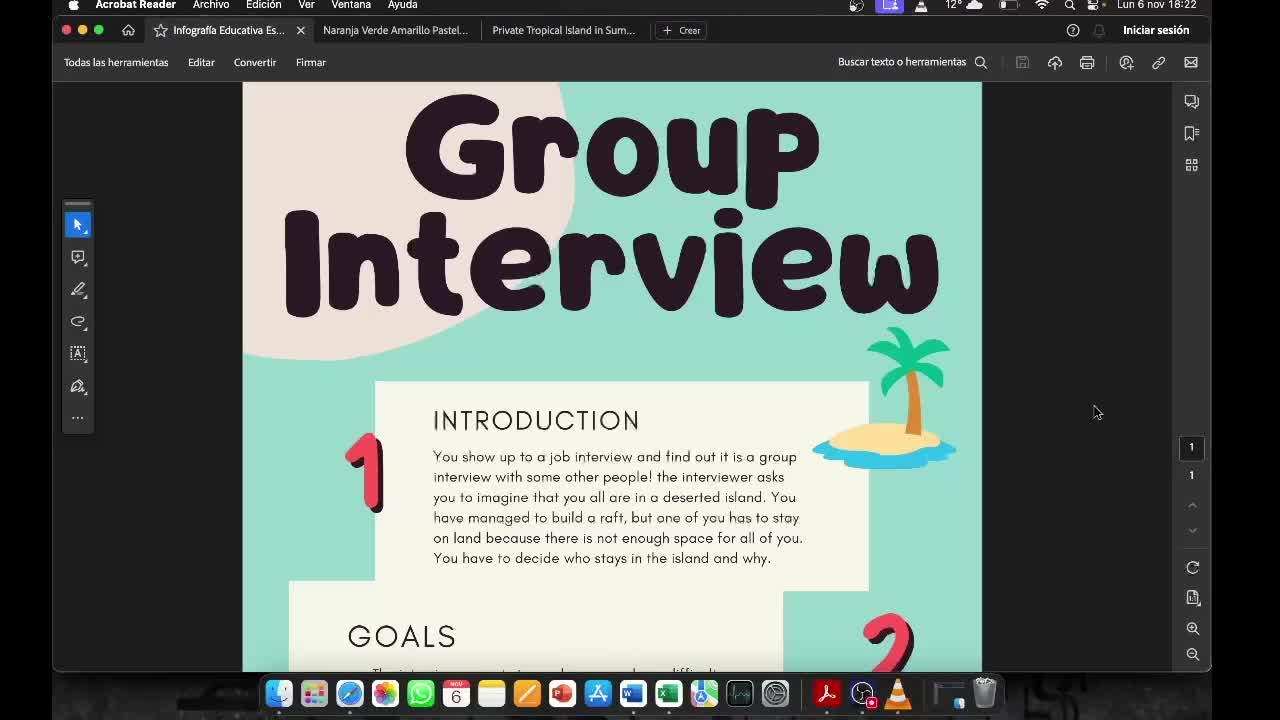
Task: Open the Archivo menu
Action: click(x=211, y=5)
